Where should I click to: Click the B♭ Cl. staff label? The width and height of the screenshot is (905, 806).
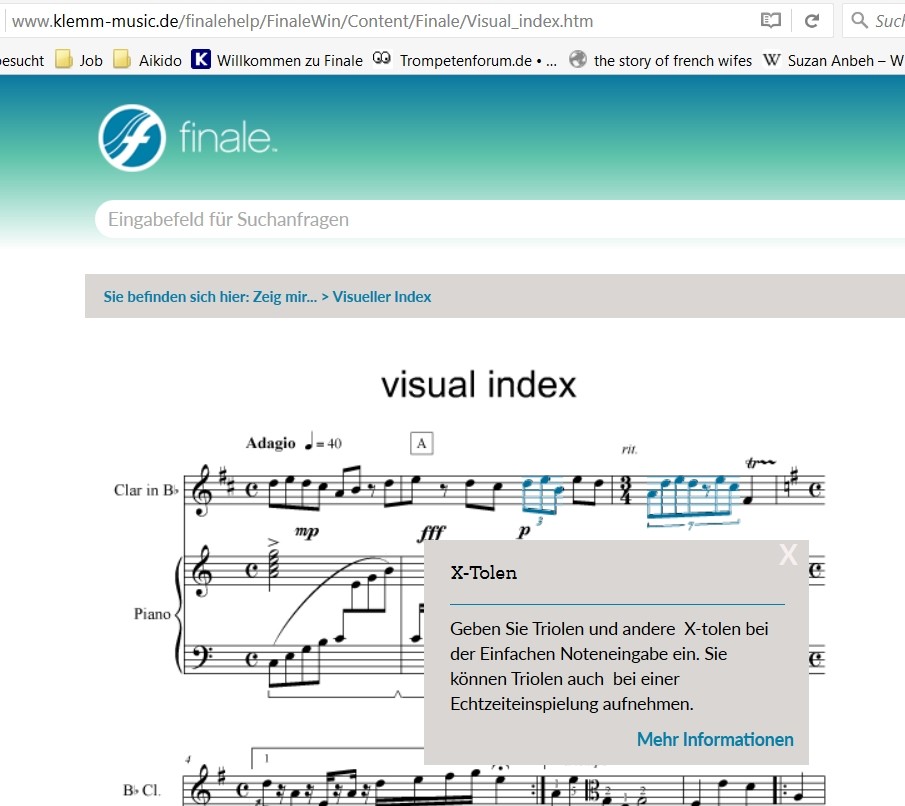pos(141,790)
